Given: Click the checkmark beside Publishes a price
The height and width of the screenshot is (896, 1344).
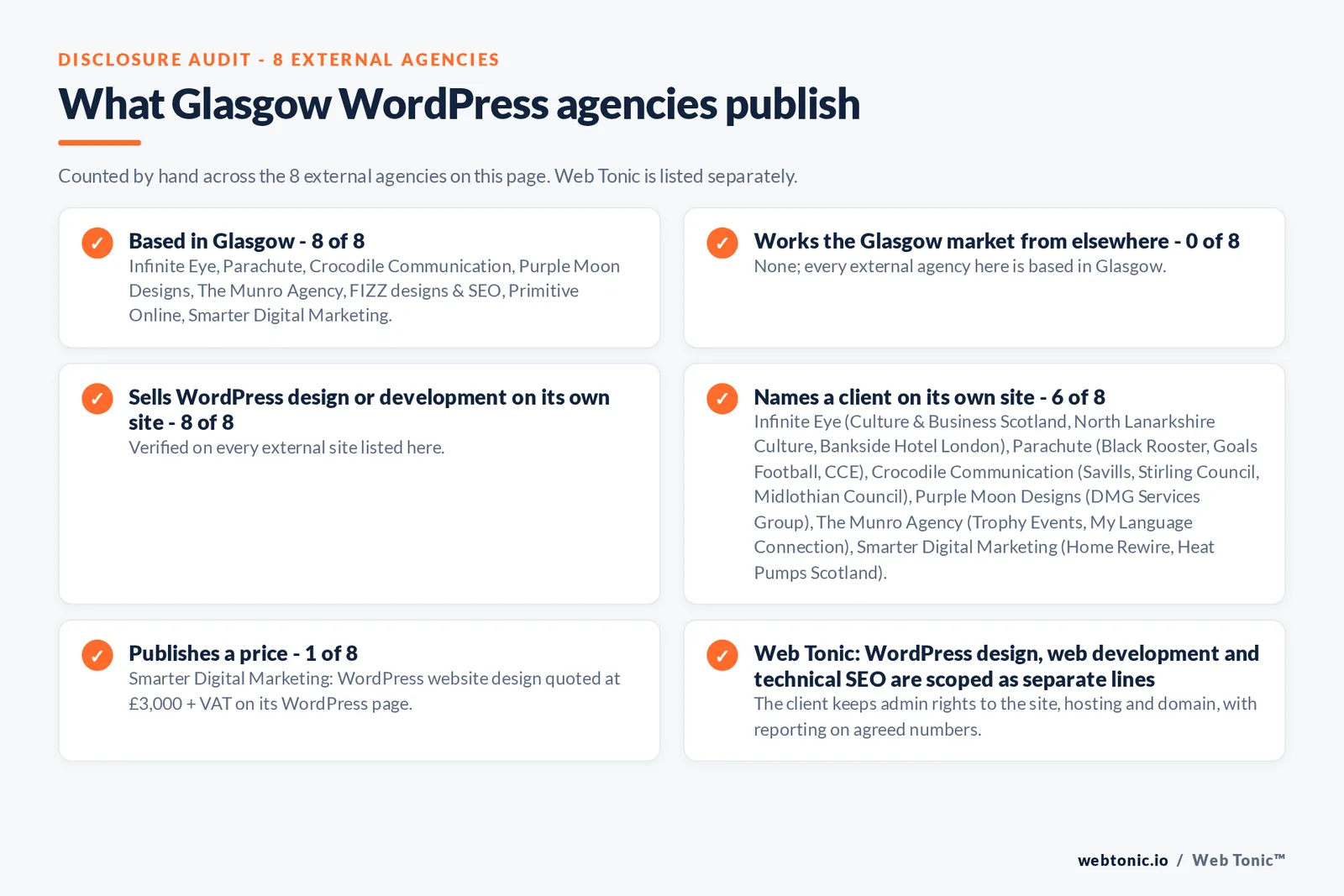Looking at the screenshot, I should point(97,655).
